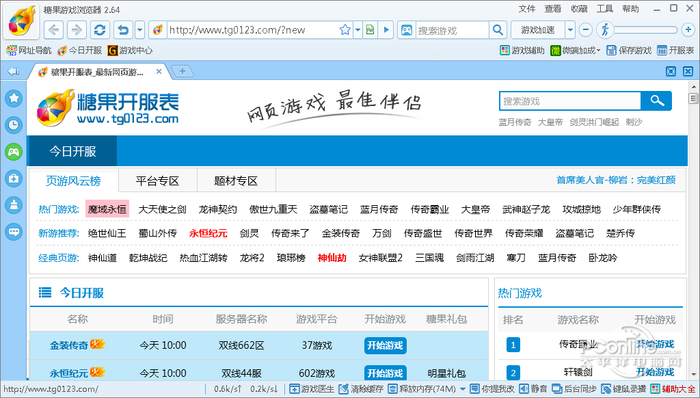Image resolution: width=700 pixels, height=398 pixels.
Task: Click 游戏医生 in status bar
Action: click(x=312, y=389)
